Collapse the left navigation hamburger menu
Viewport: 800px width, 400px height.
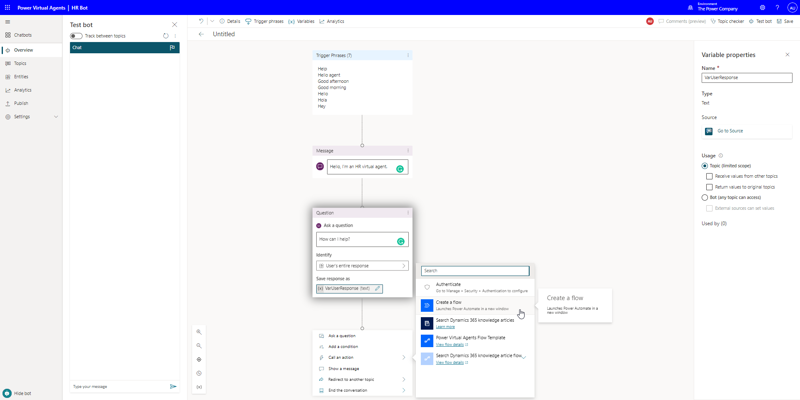click(7, 22)
